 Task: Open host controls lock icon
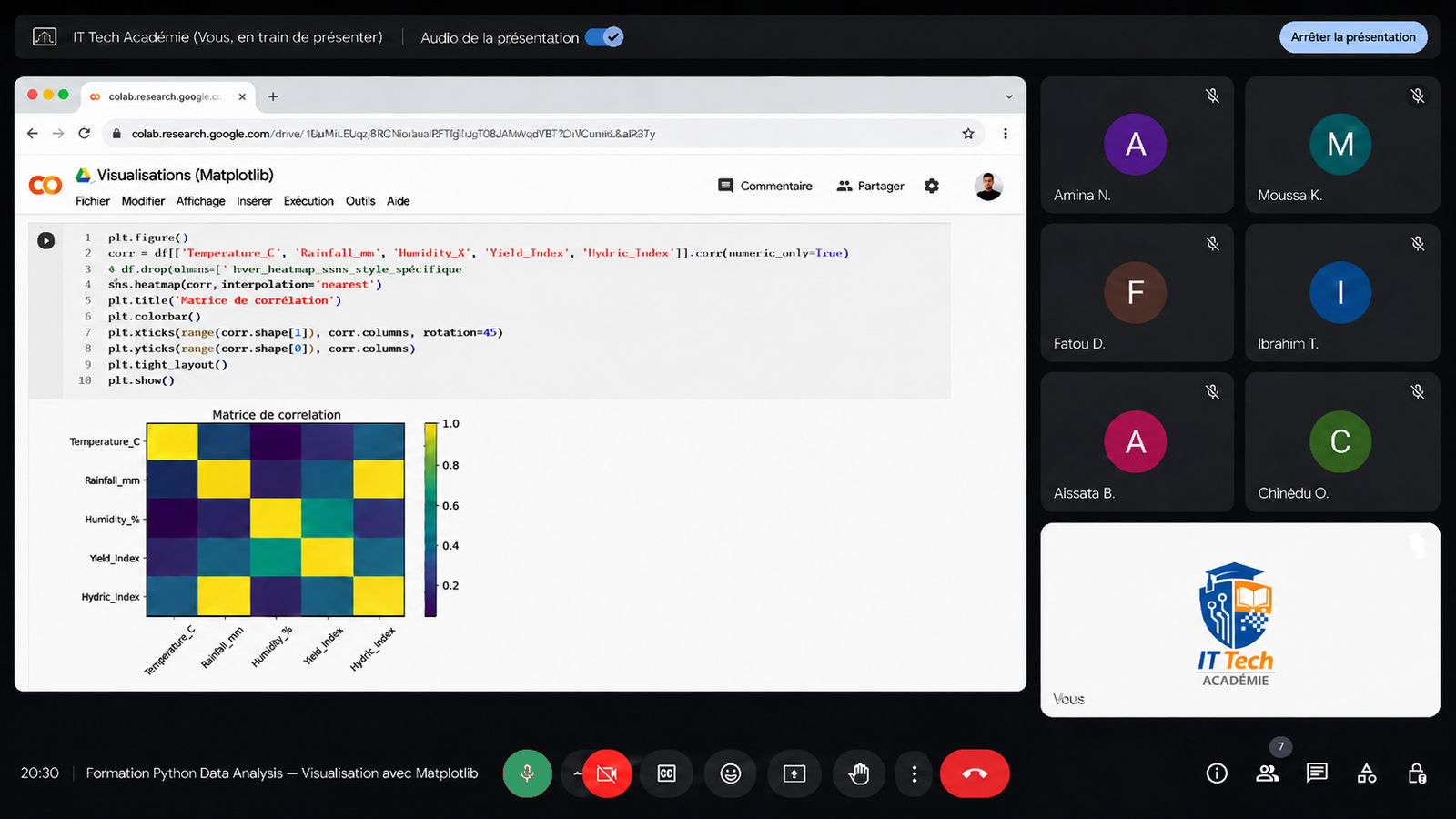(1417, 773)
